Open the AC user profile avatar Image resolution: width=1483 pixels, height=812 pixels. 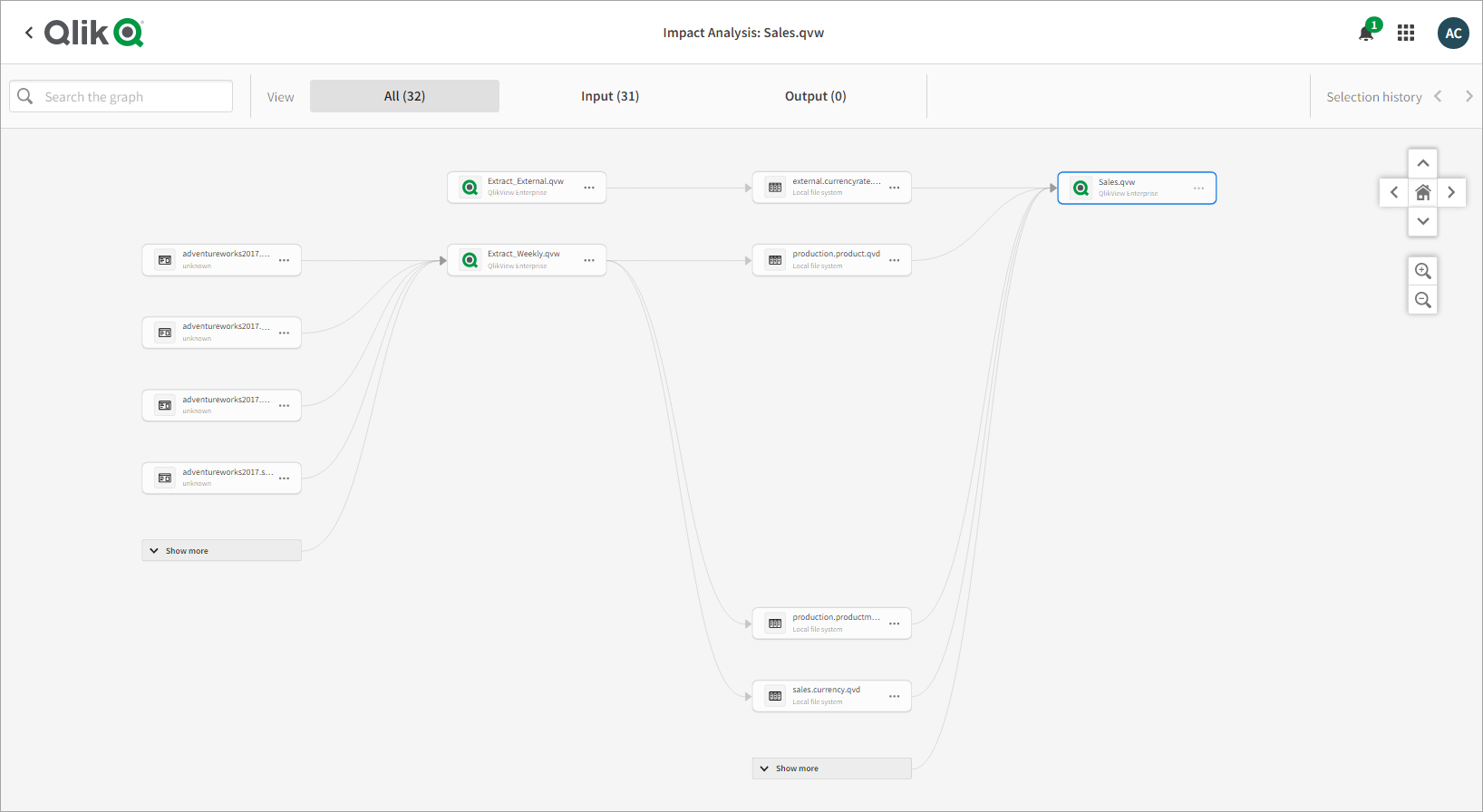[1453, 34]
